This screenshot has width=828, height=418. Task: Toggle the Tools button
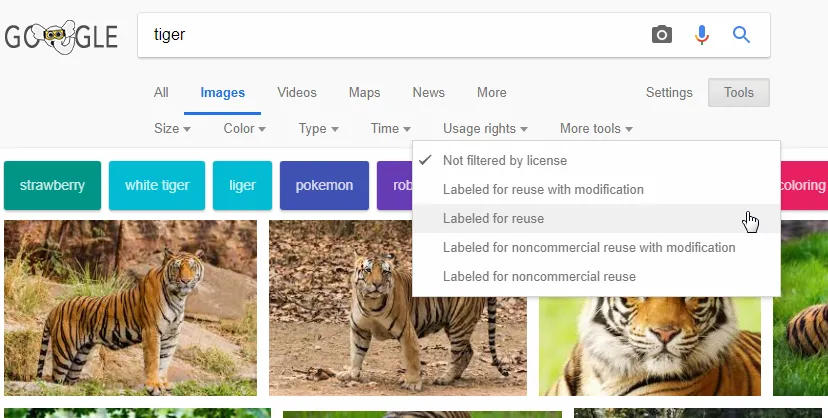pos(739,92)
